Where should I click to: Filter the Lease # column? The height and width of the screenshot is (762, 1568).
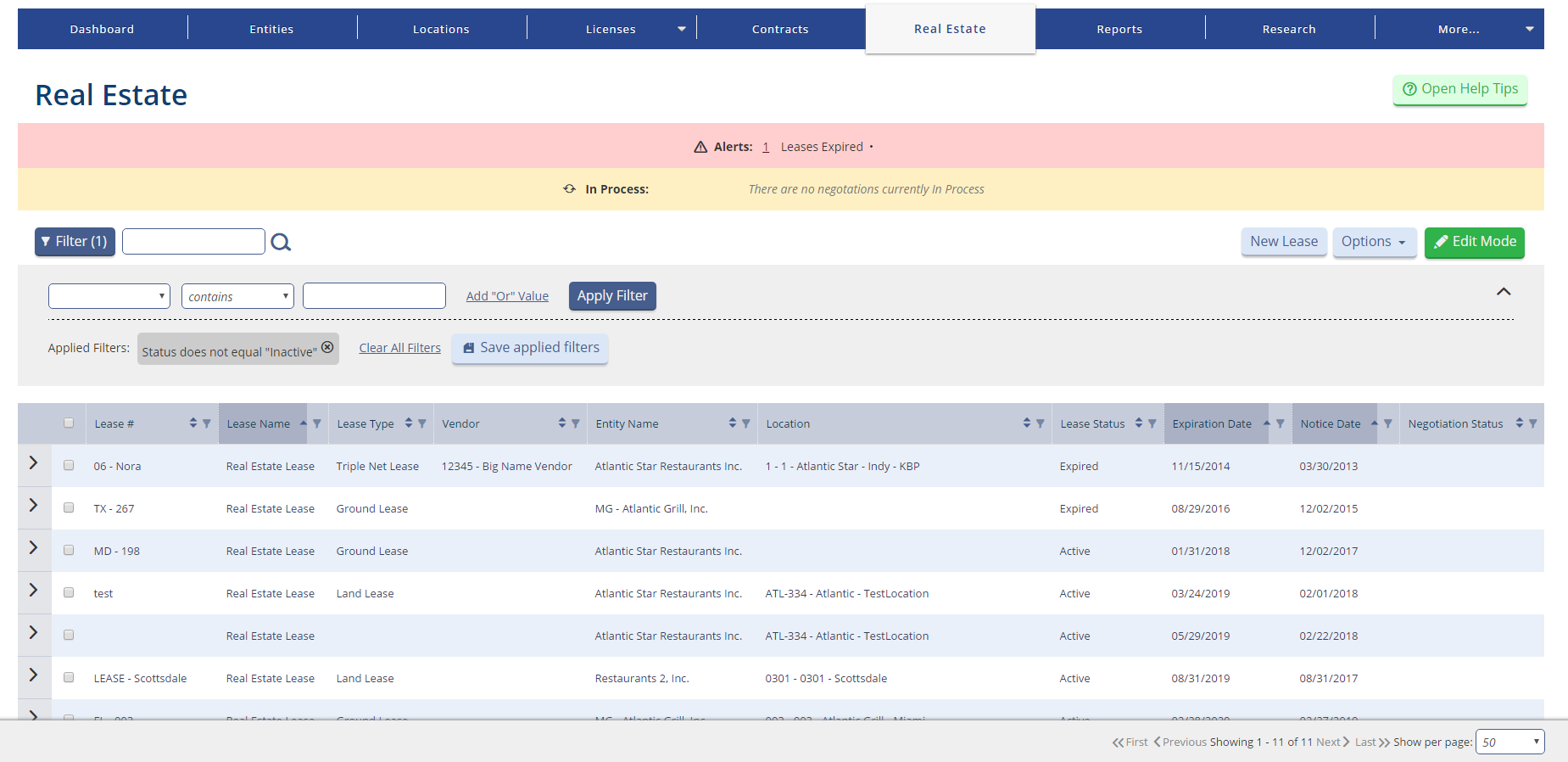[206, 423]
